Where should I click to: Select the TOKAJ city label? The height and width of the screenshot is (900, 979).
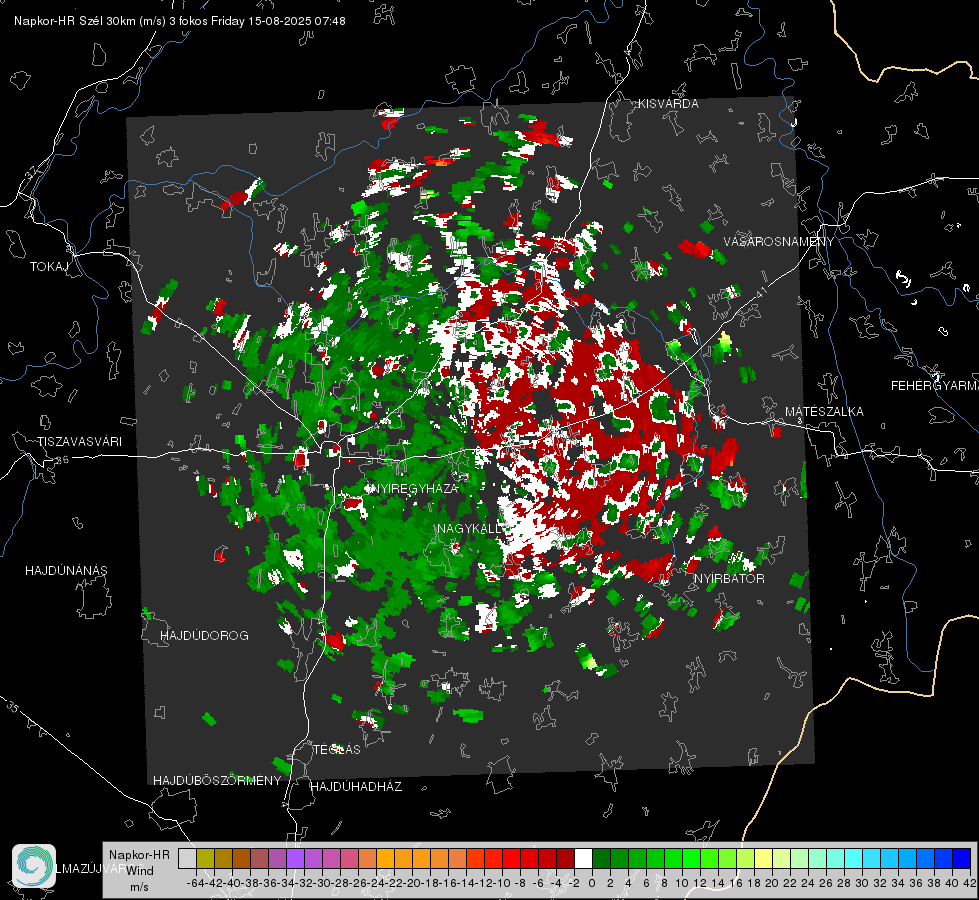point(49,267)
